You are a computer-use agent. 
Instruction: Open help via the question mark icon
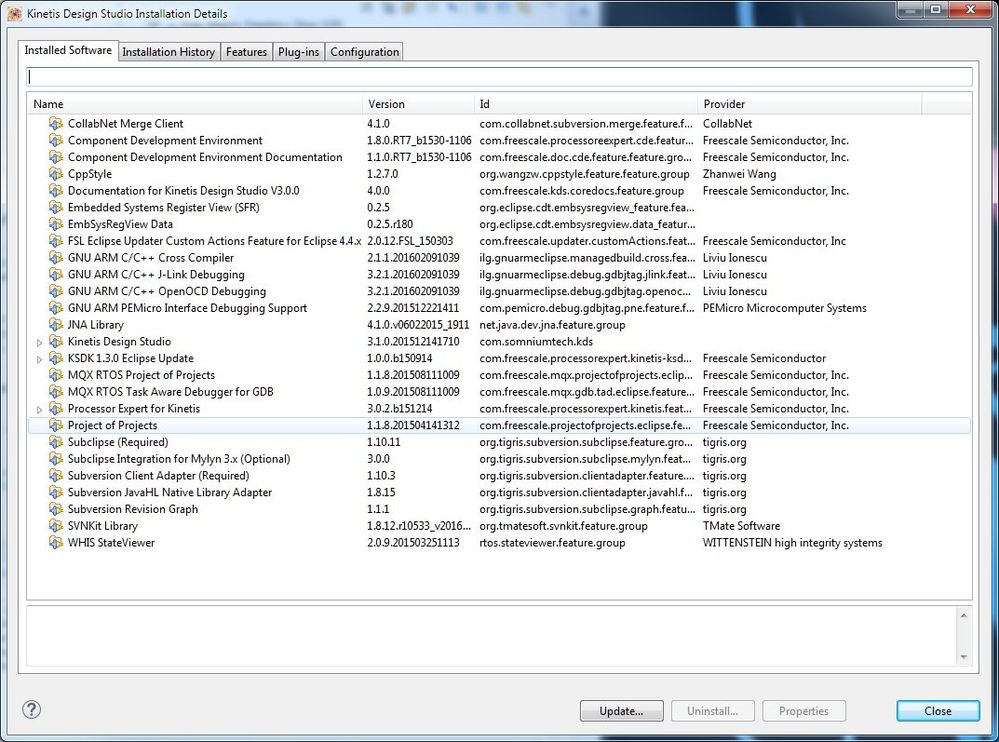pyautogui.click(x=31, y=710)
